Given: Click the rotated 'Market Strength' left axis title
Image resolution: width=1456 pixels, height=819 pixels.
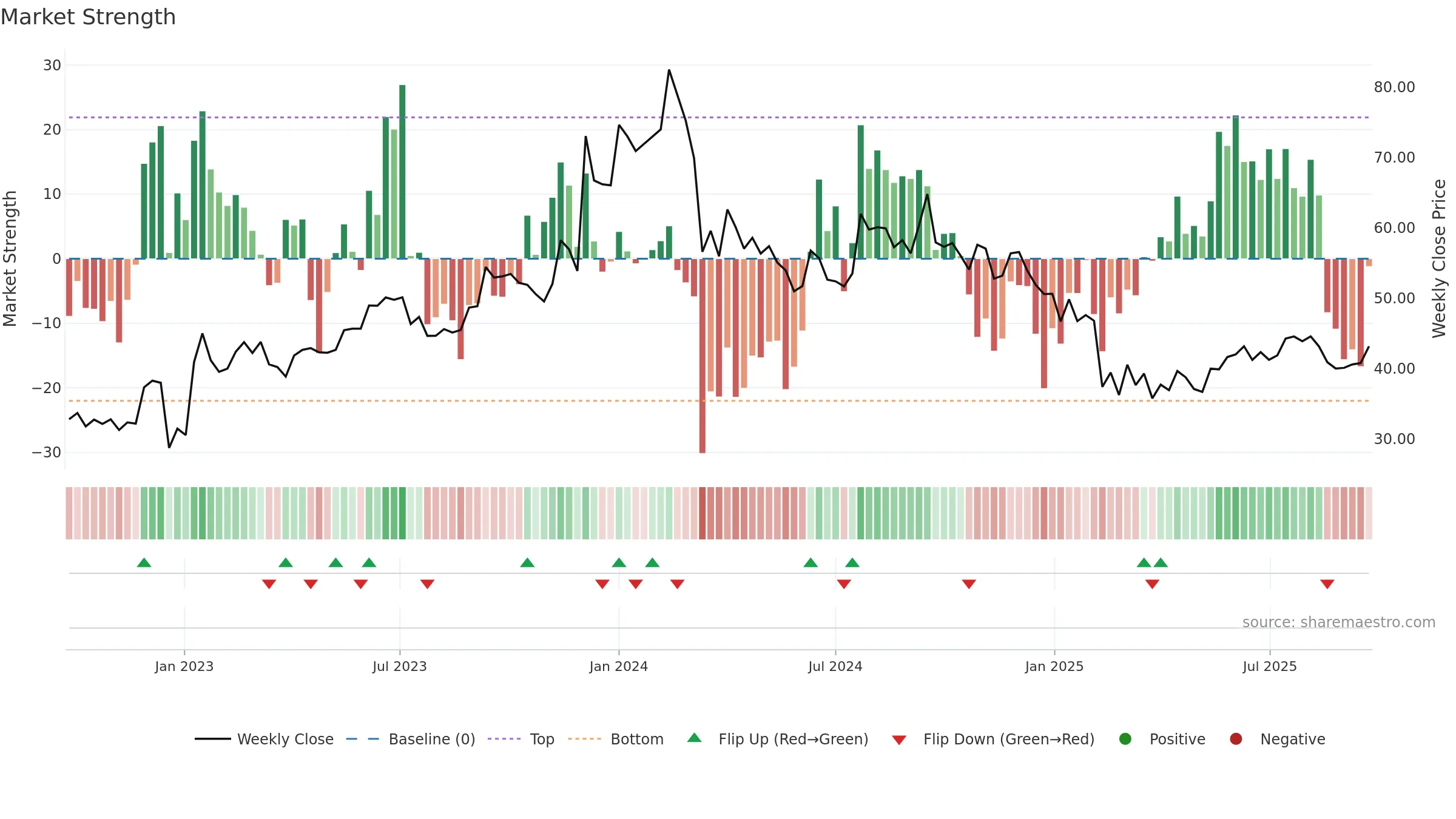Looking at the screenshot, I should point(10,259).
